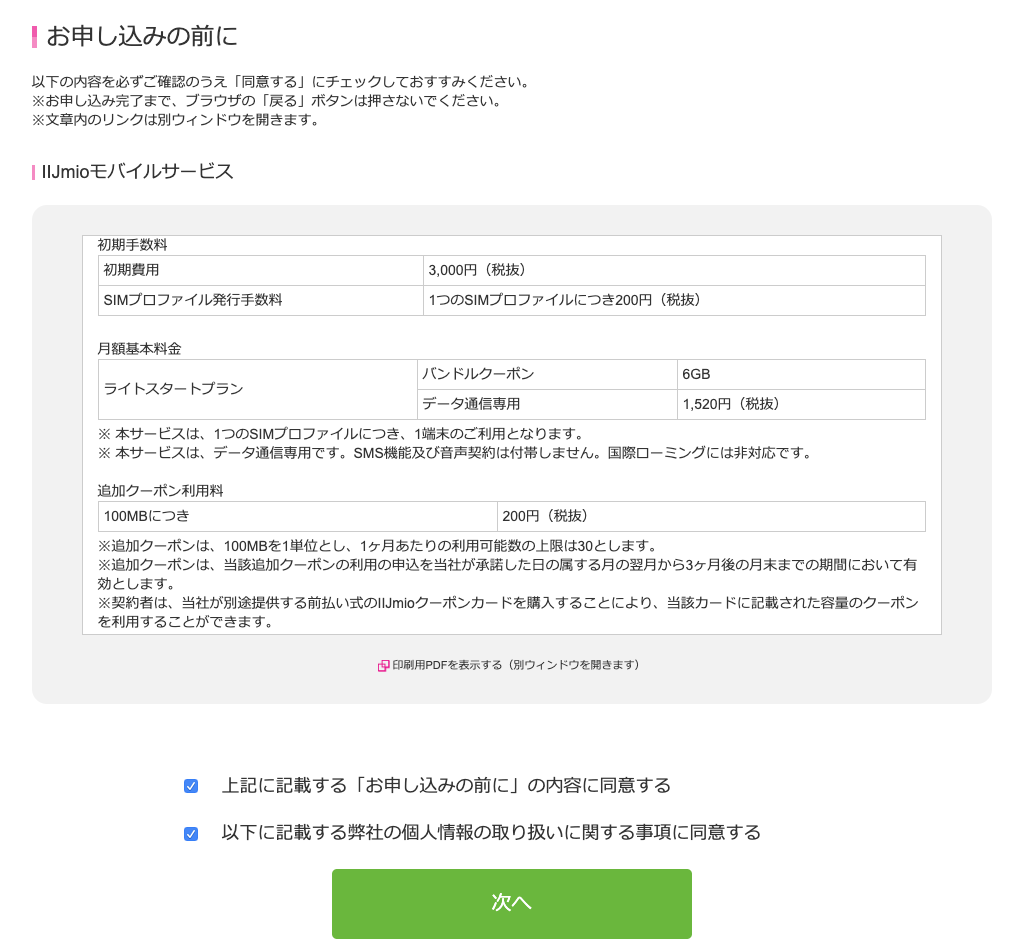Click the 1つのSIMプロファイルにつき200円 cell

pyautogui.click(x=674, y=301)
